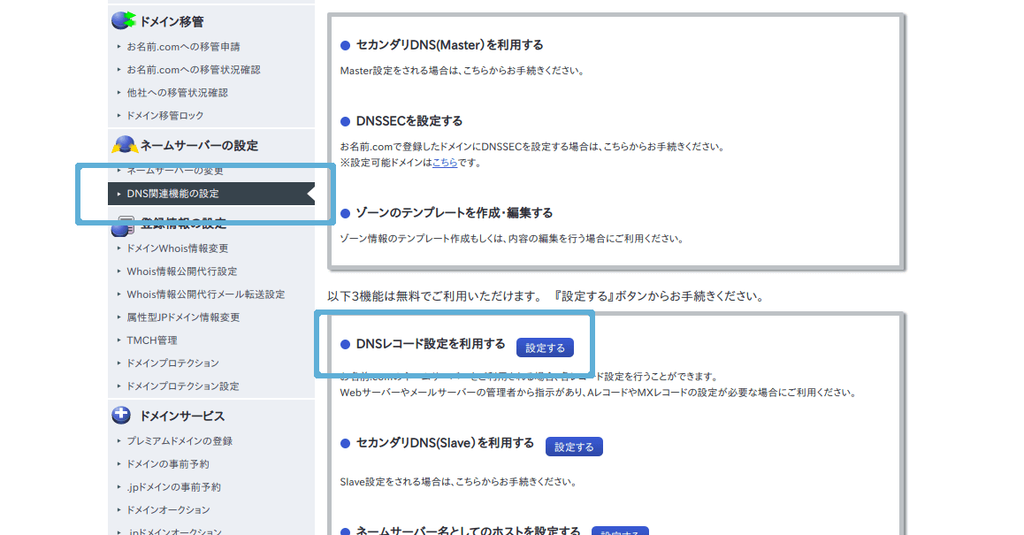Open お名前.comへの移管状況確認 menu item
1024x535 pixels.
pos(193,69)
